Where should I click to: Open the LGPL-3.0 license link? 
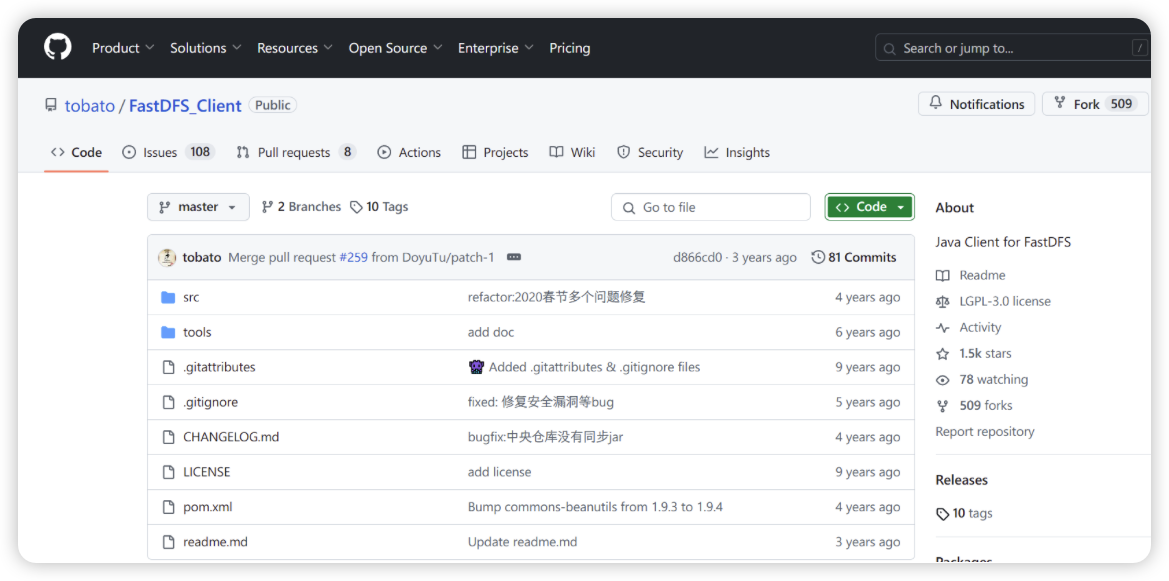1005,302
